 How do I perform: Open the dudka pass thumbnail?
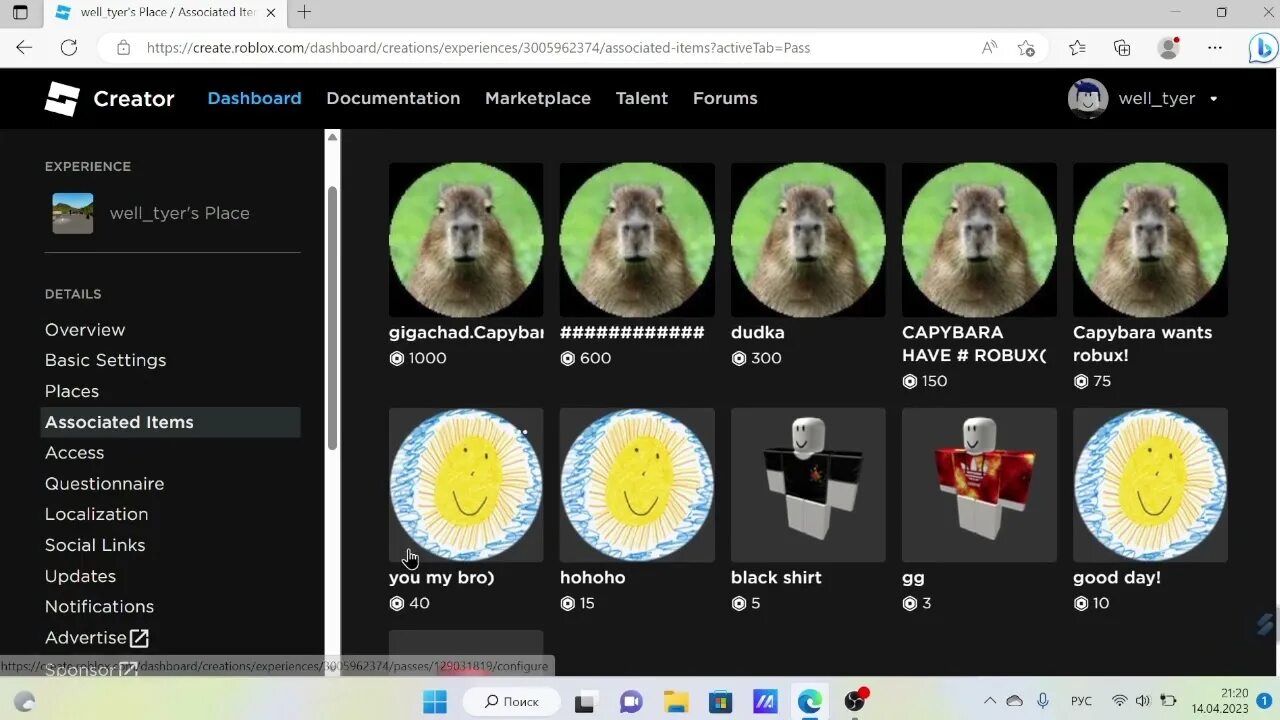(808, 240)
